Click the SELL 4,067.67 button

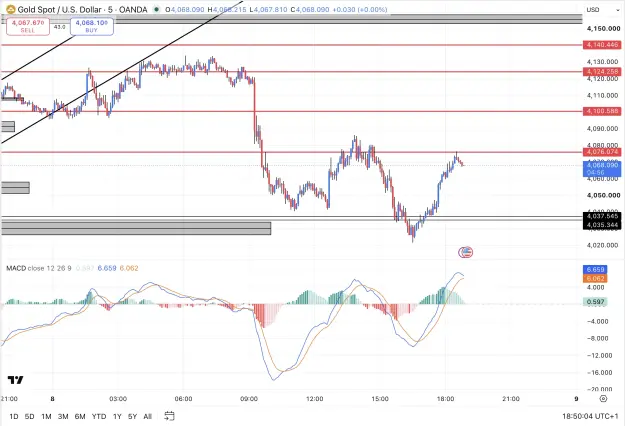tap(28, 26)
